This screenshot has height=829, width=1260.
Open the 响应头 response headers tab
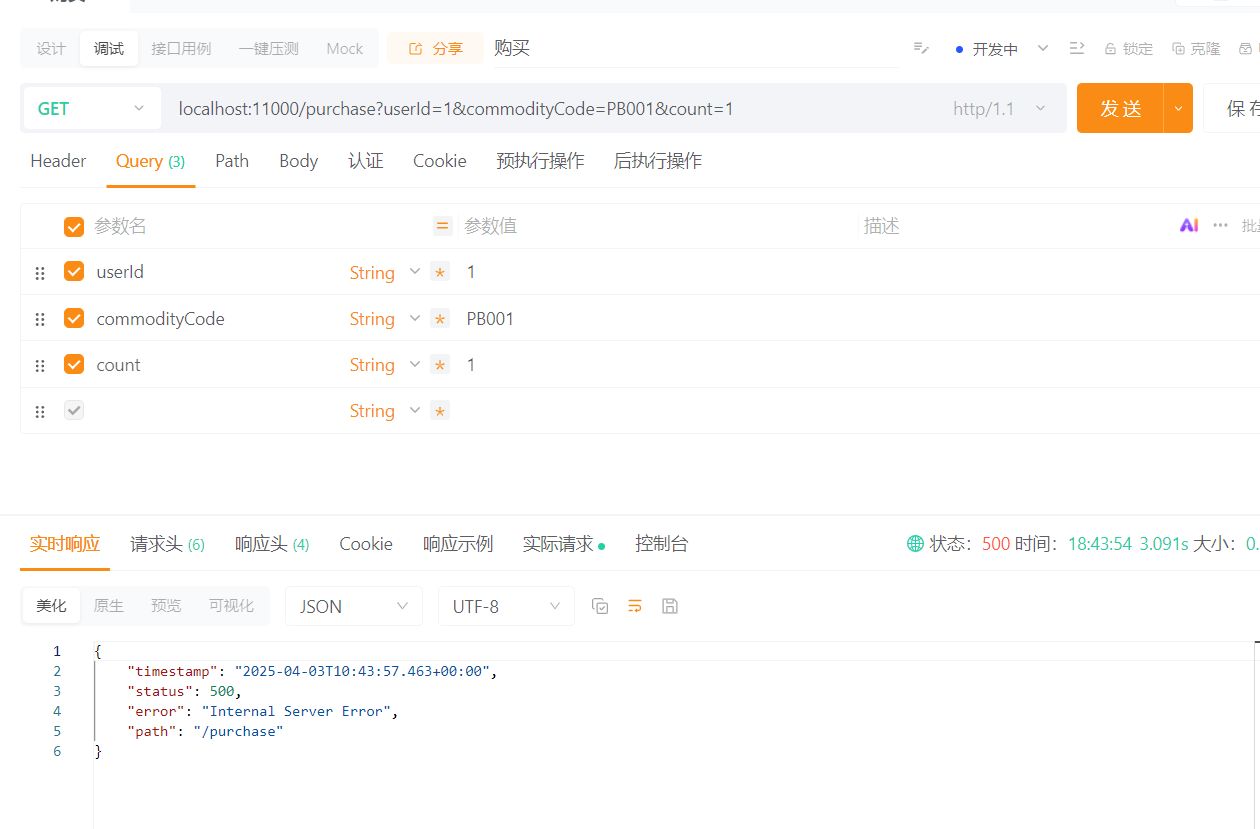(271, 544)
